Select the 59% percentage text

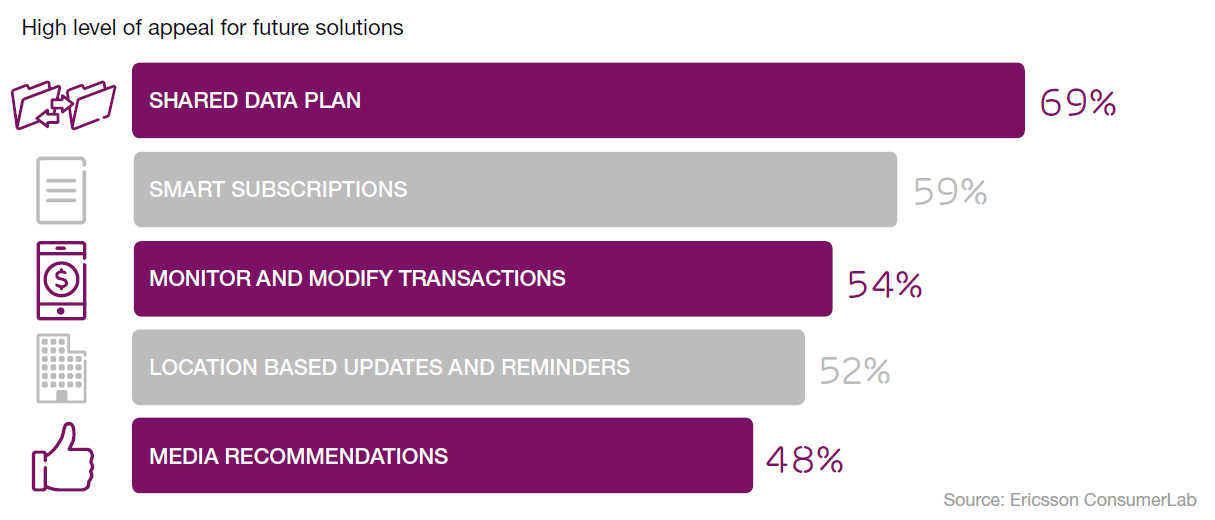[x=950, y=192]
